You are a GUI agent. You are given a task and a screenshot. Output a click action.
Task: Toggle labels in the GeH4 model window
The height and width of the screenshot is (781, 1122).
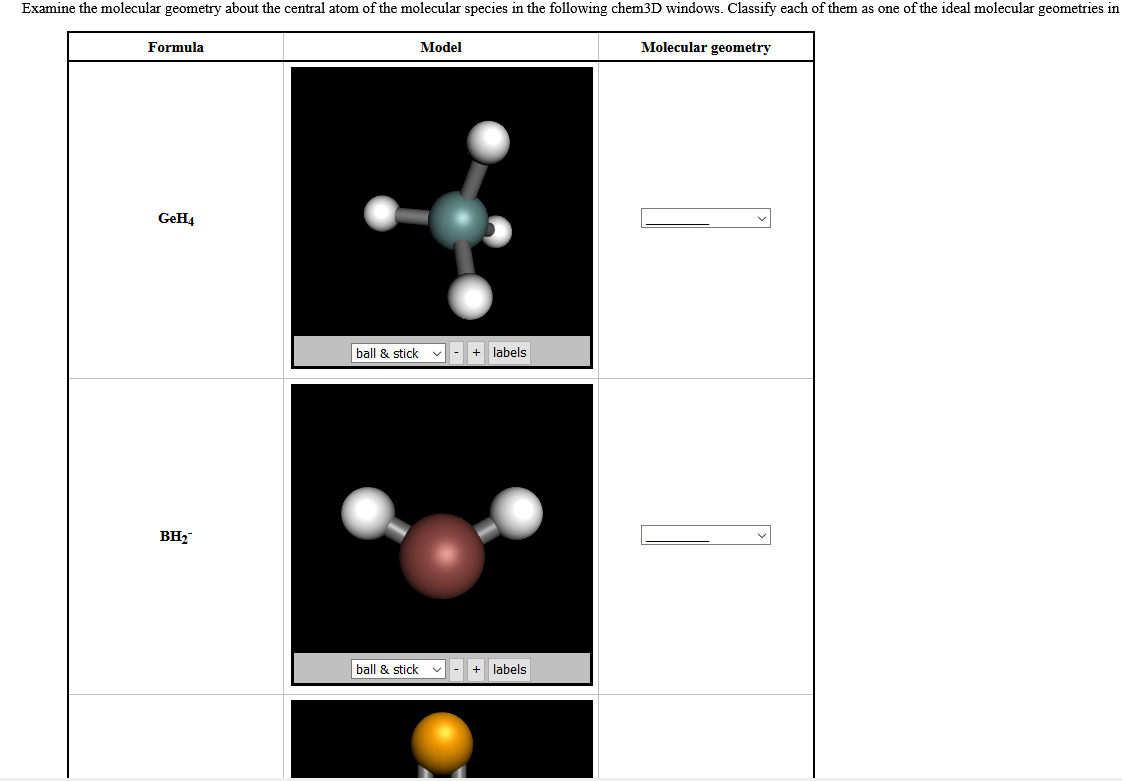coord(509,352)
